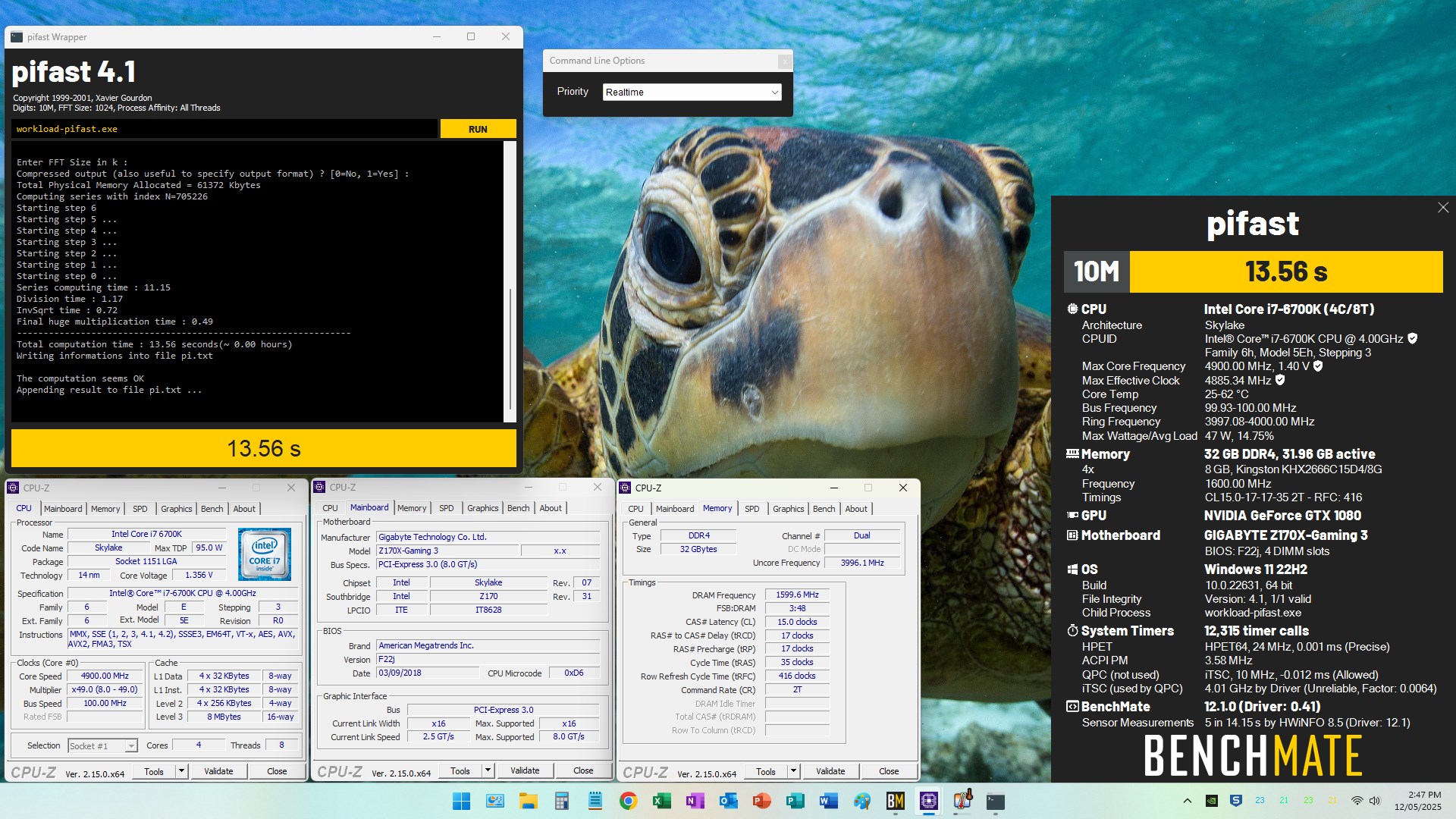Open the Socket #1 selection dropdown

[102, 746]
